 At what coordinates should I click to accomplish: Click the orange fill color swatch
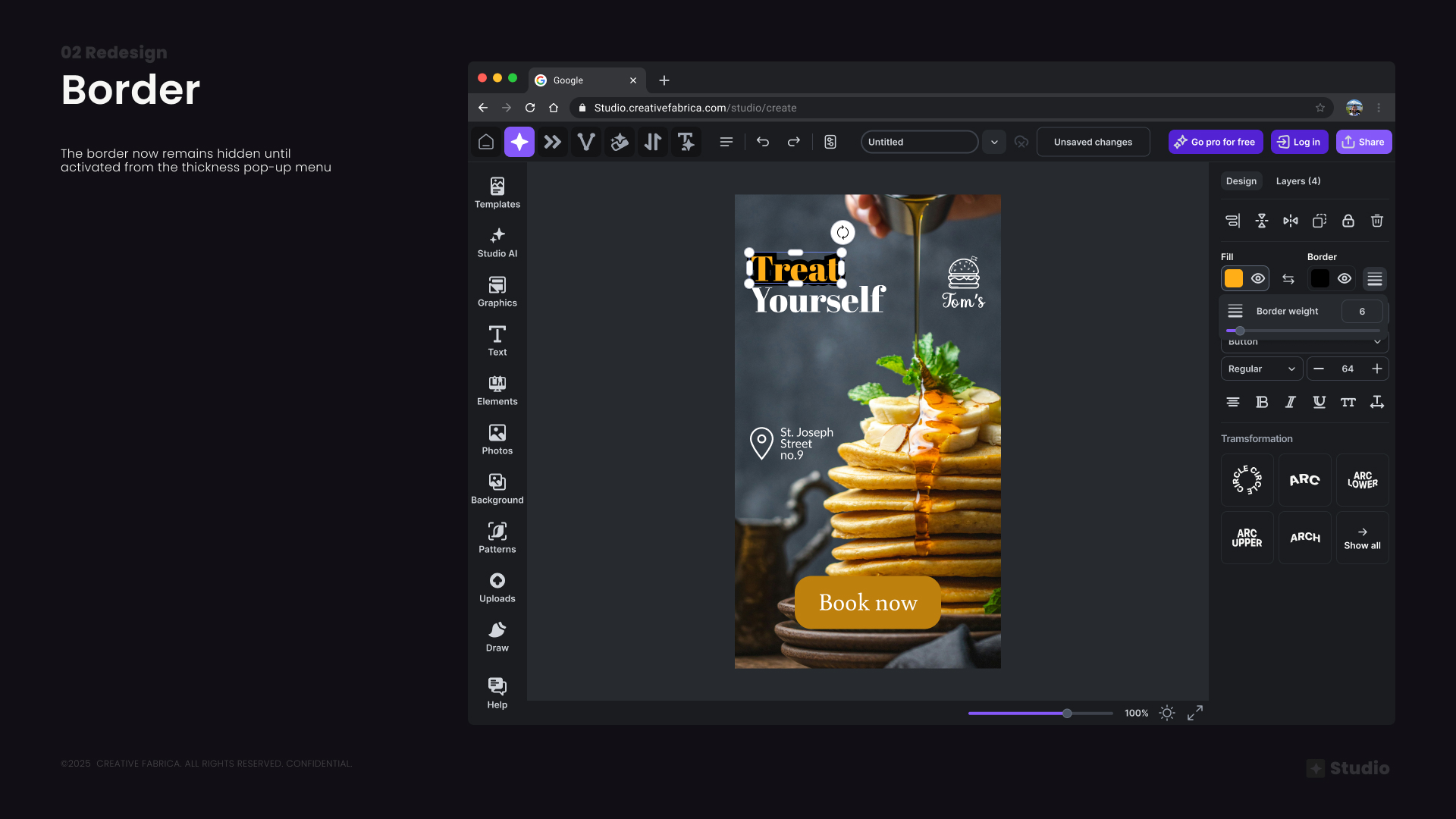click(x=1234, y=278)
